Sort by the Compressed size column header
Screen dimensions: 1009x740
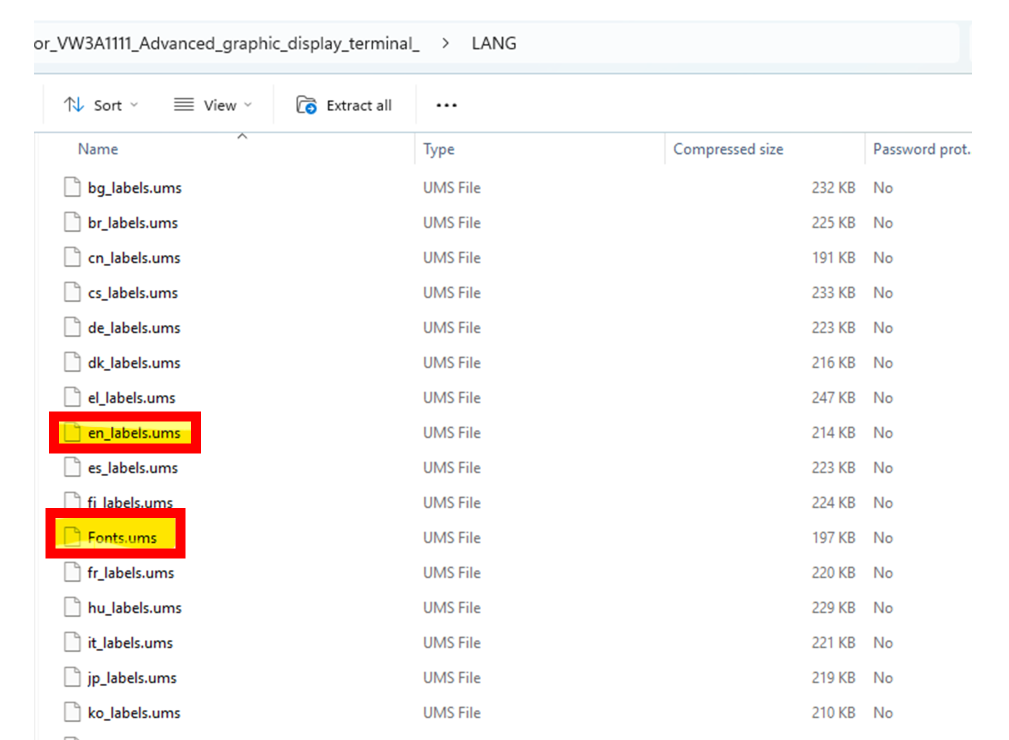(x=728, y=149)
